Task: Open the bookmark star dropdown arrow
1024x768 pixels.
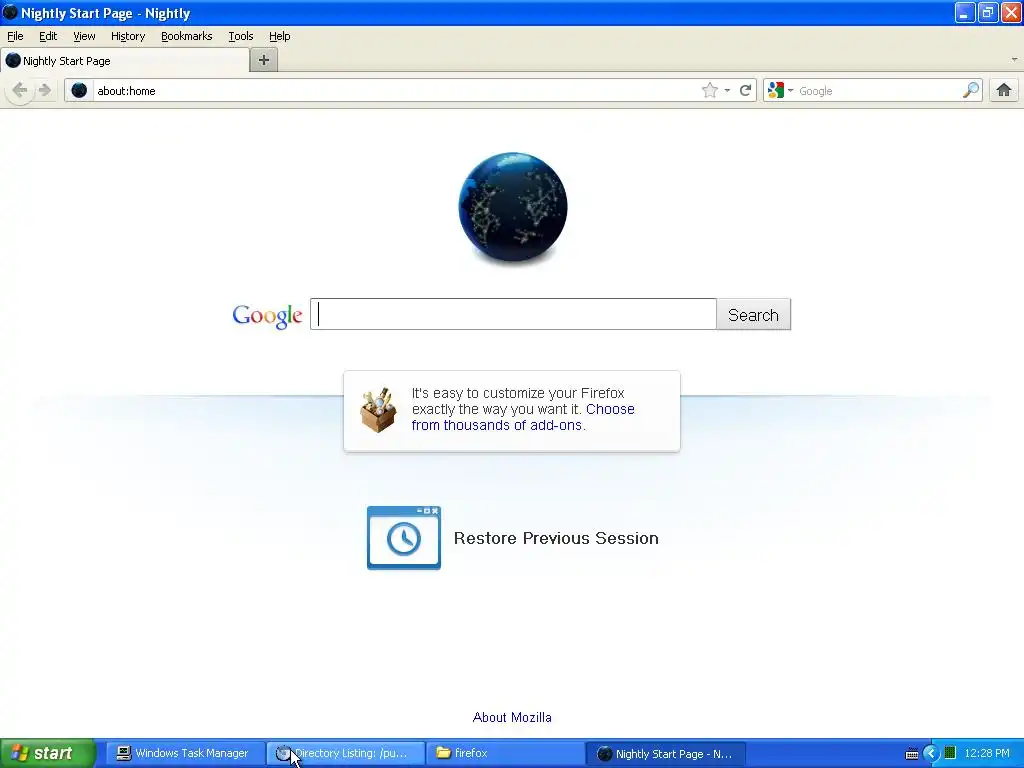Action: click(727, 91)
